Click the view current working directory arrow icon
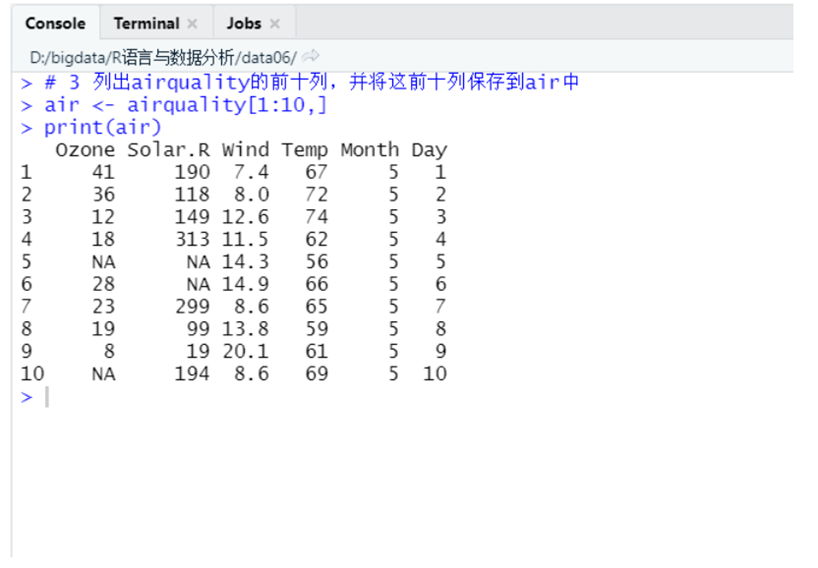This screenshot has width=818, height=568. pos(310,56)
